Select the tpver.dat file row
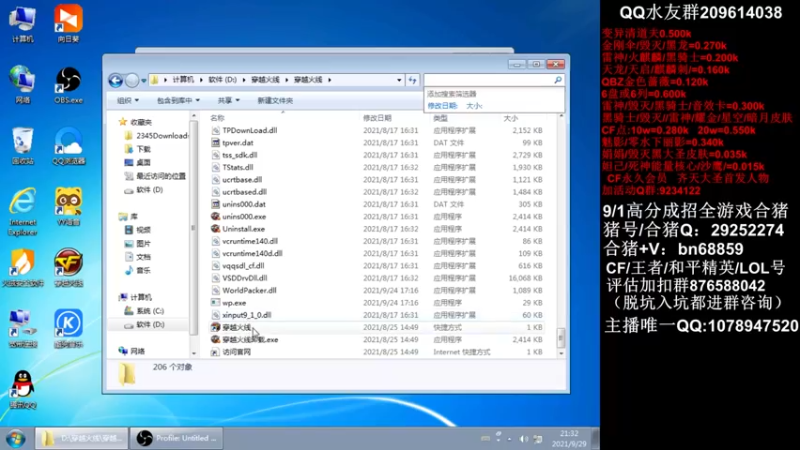The height and width of the screenshot is (450, 800). pyautogui.click(x=377, y=142)
